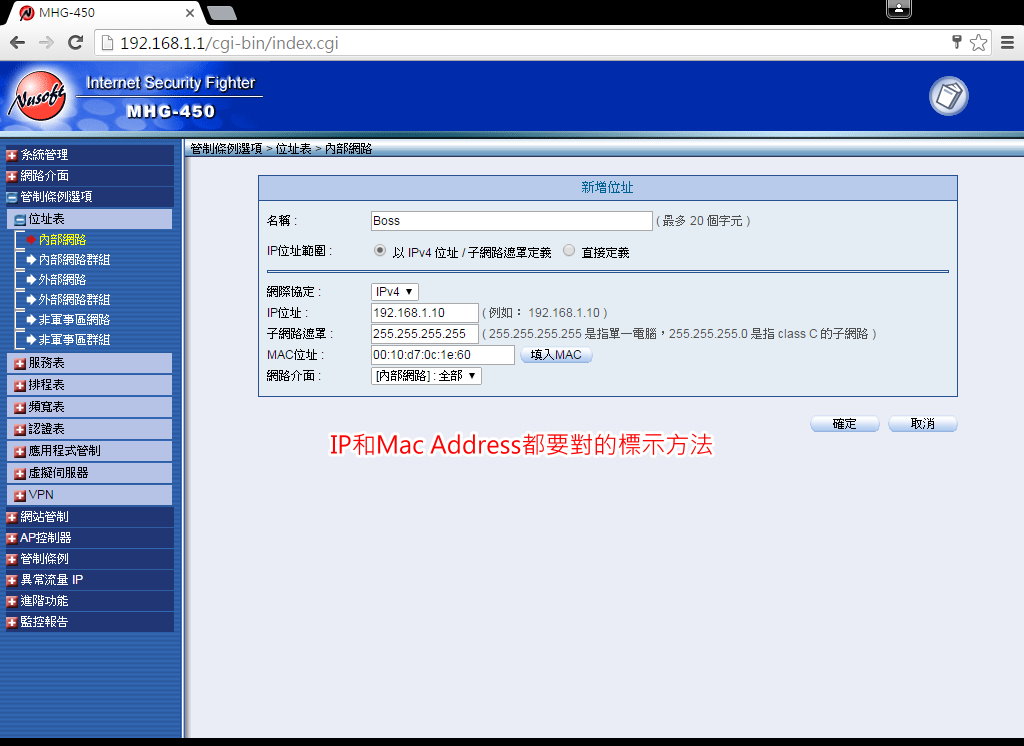Image resolution: width=1024 pixels, height=746 pixels.
Task: Click the 名稱 input field
Action: 511,221
